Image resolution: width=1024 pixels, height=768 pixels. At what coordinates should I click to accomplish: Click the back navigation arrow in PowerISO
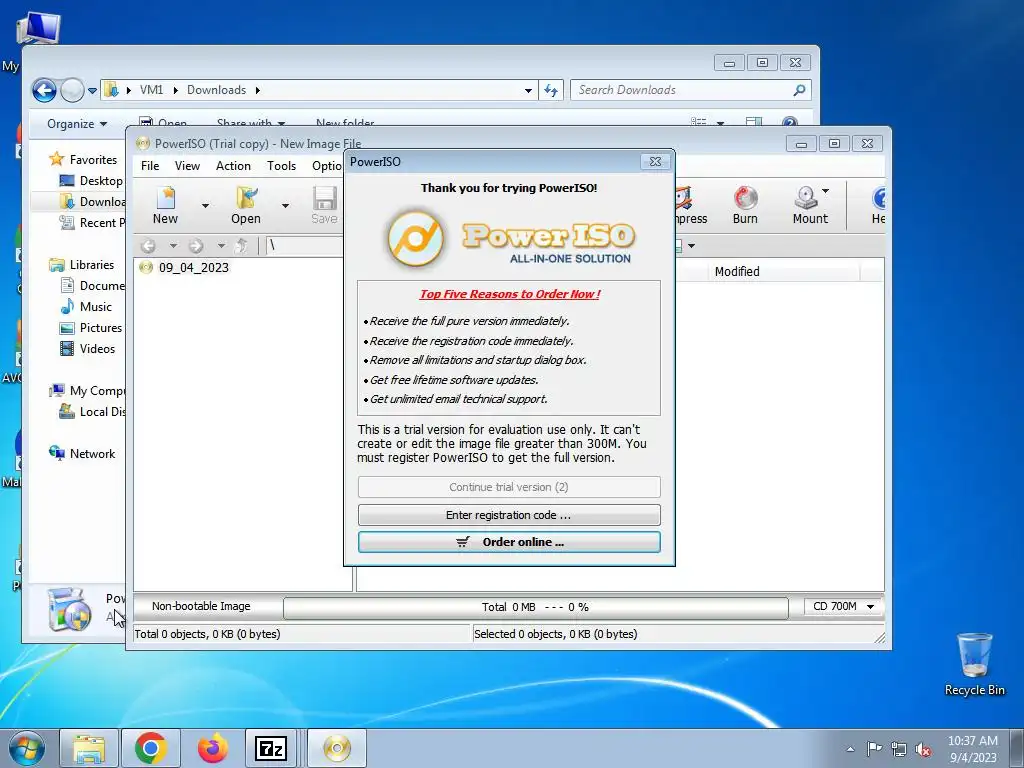point(148,246)
